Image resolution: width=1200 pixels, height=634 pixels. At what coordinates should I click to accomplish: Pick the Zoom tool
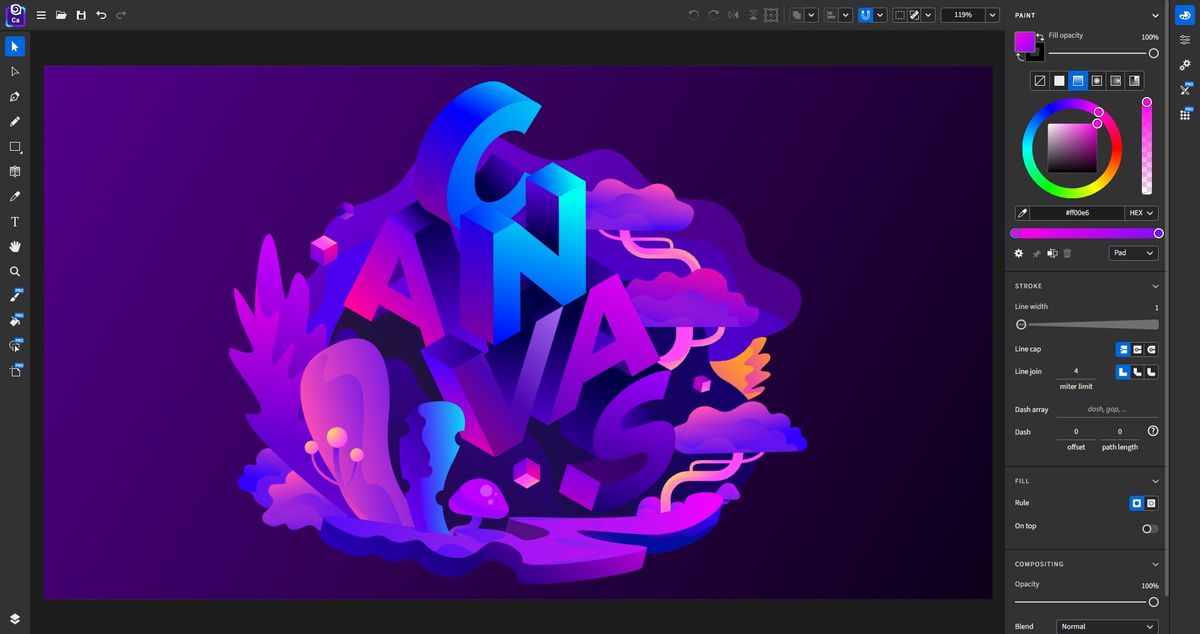(x=14, y=271)
